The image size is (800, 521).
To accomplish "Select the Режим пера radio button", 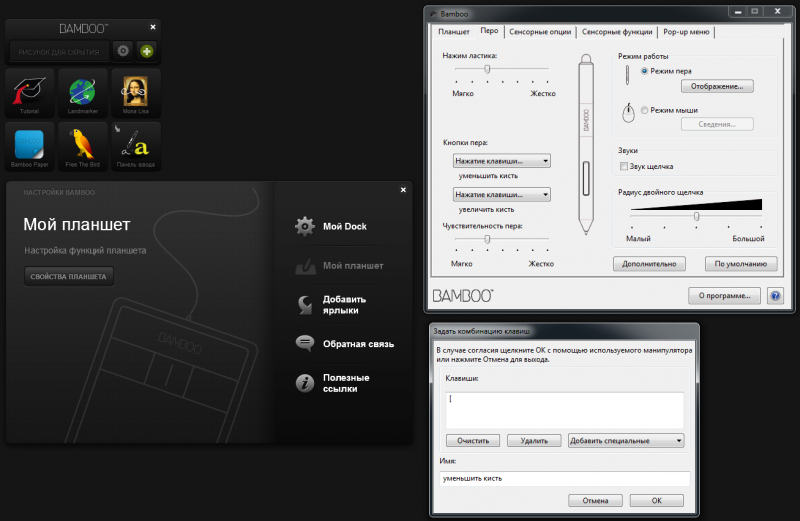I will tap(644, 71).
